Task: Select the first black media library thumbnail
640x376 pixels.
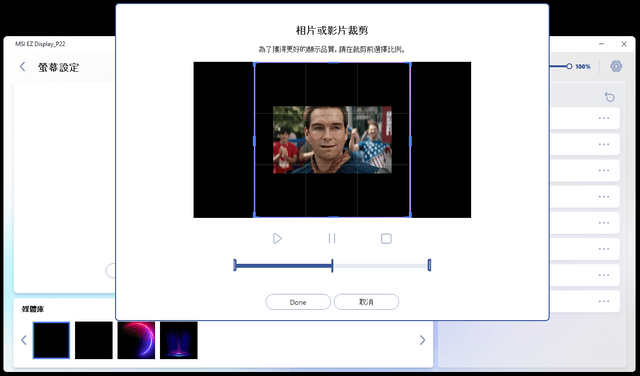Action: 51,340
